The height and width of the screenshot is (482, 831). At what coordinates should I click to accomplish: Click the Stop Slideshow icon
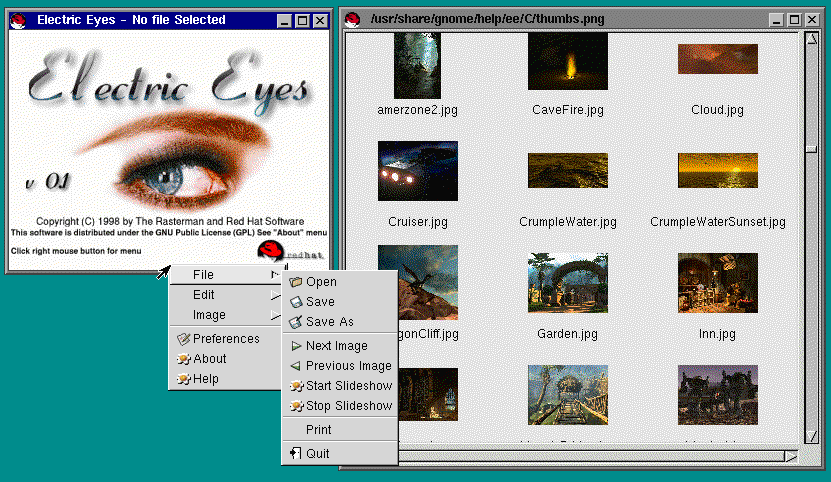(296, 406)
